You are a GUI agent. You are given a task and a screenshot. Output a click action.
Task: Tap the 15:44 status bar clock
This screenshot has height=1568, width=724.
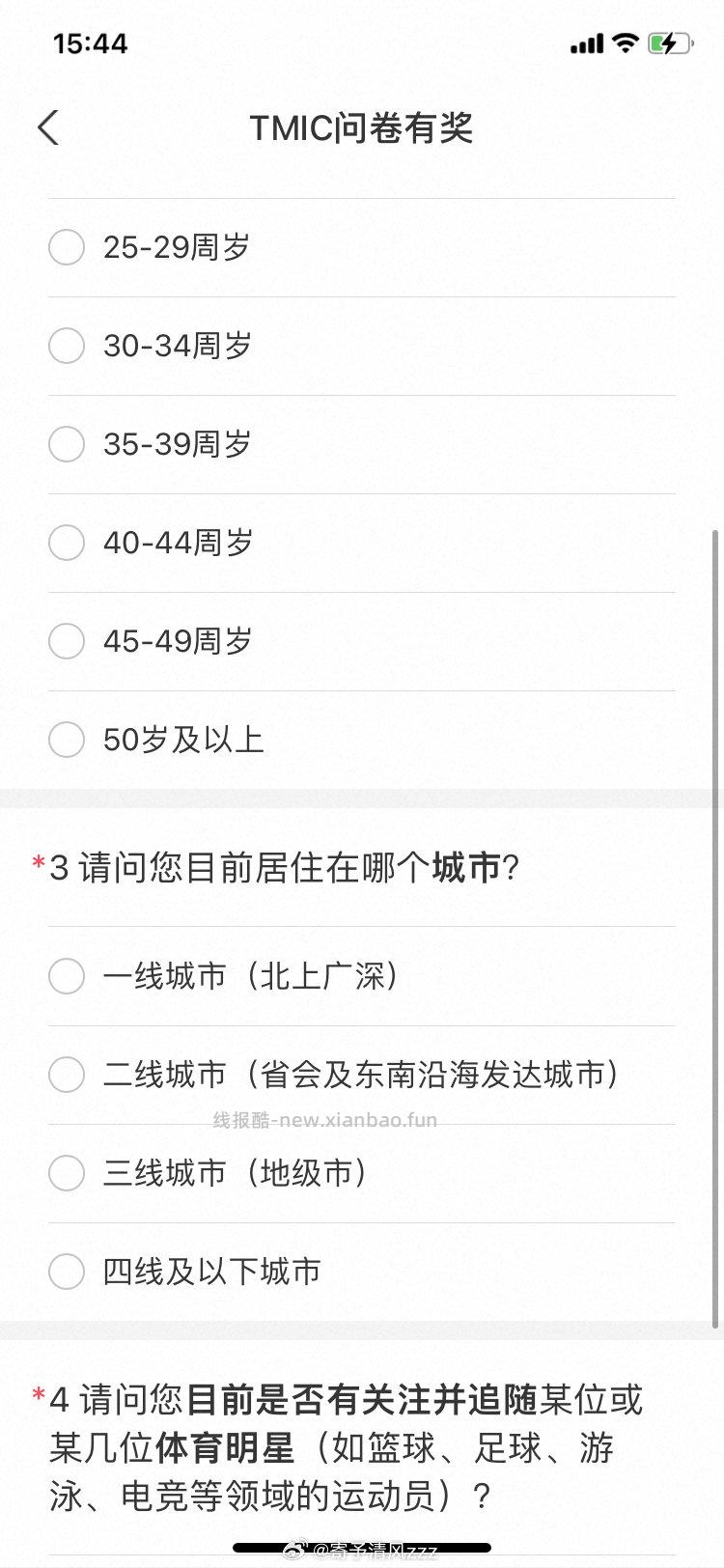(x=90, y=43)
